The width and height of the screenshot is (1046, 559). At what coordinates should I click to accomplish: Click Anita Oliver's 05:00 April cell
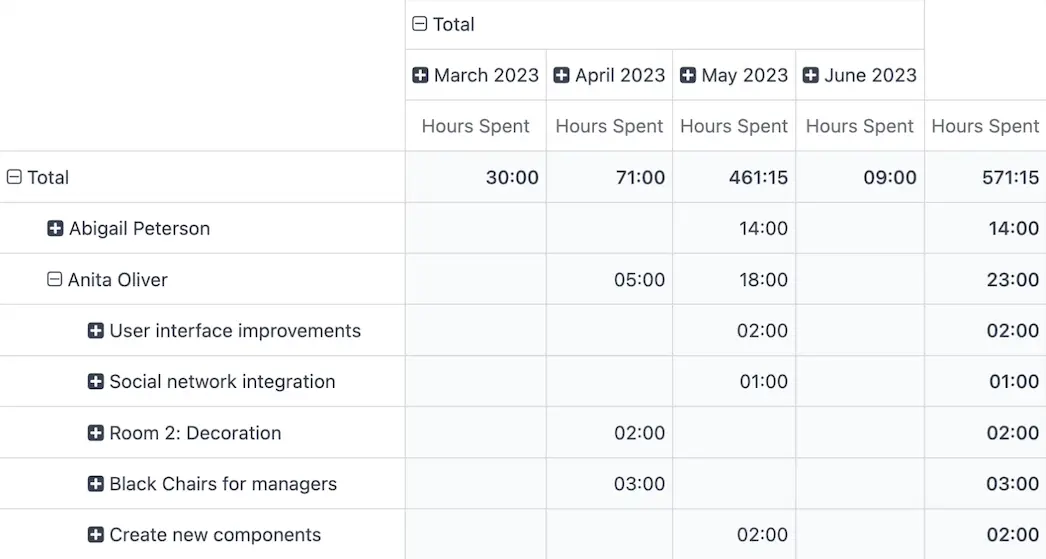coord(639,280)
